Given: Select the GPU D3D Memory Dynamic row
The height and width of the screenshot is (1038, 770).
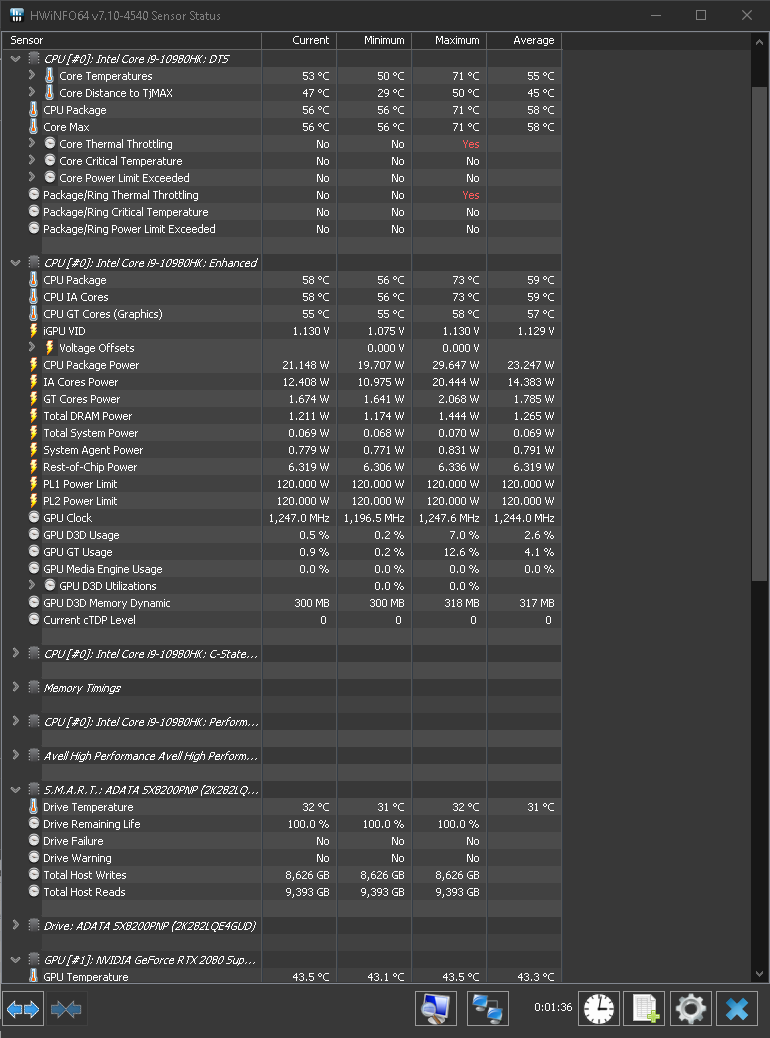Looking at the screenshot, I should pos(281,603).
